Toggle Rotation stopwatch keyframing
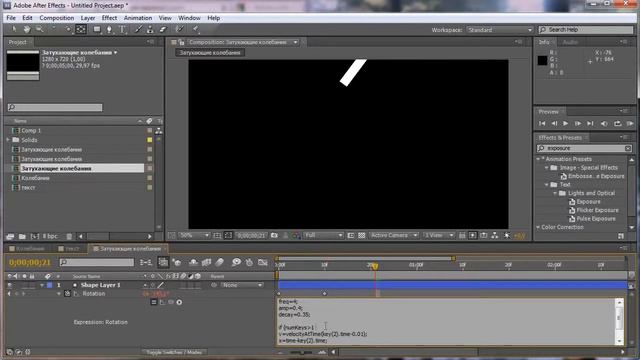 pyautogui.click(x=67, y=294)
